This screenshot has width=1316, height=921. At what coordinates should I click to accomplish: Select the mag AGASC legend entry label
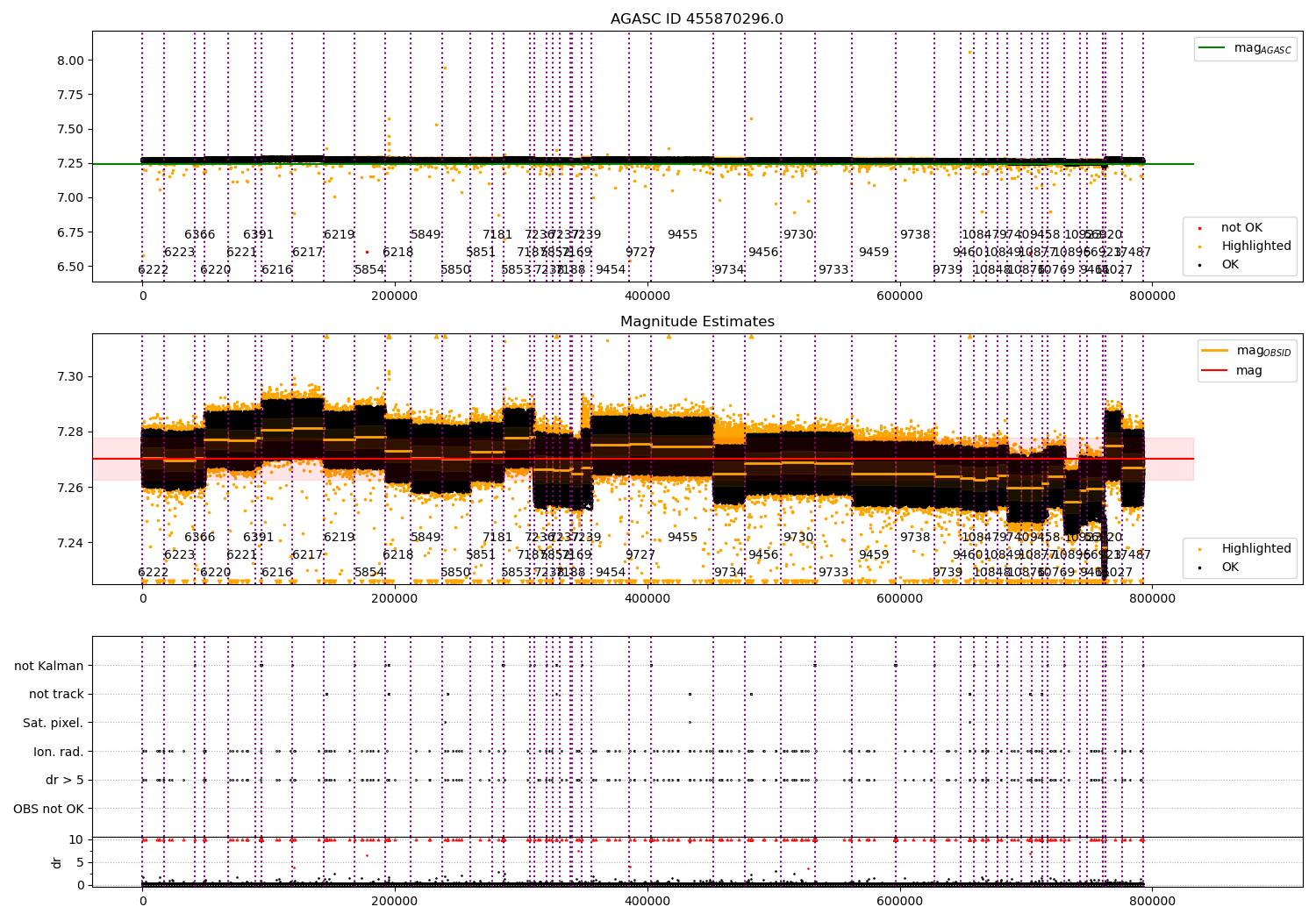1262,48
